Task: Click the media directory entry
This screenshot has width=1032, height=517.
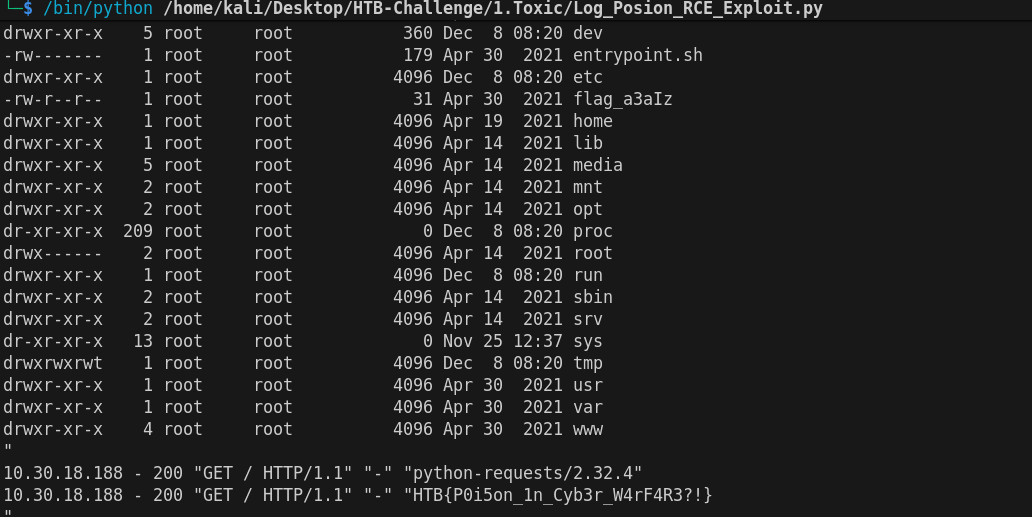Action: coord(598,165)
